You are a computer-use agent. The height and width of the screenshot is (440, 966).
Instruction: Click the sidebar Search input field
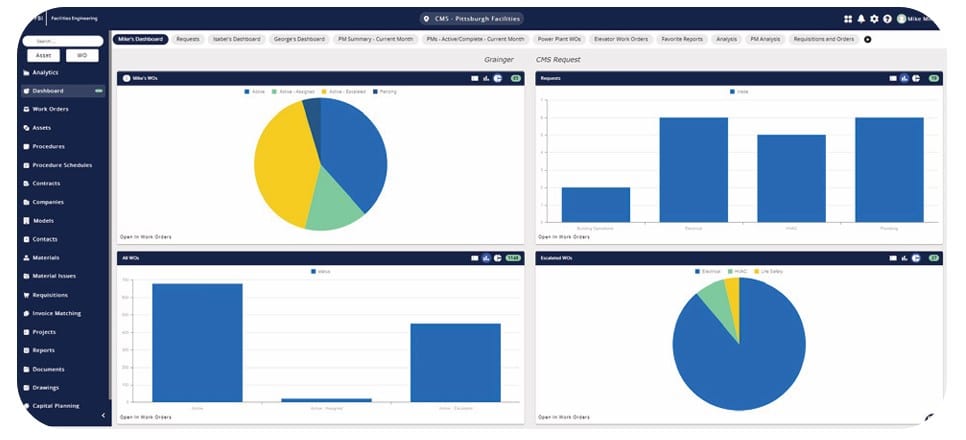62,42
